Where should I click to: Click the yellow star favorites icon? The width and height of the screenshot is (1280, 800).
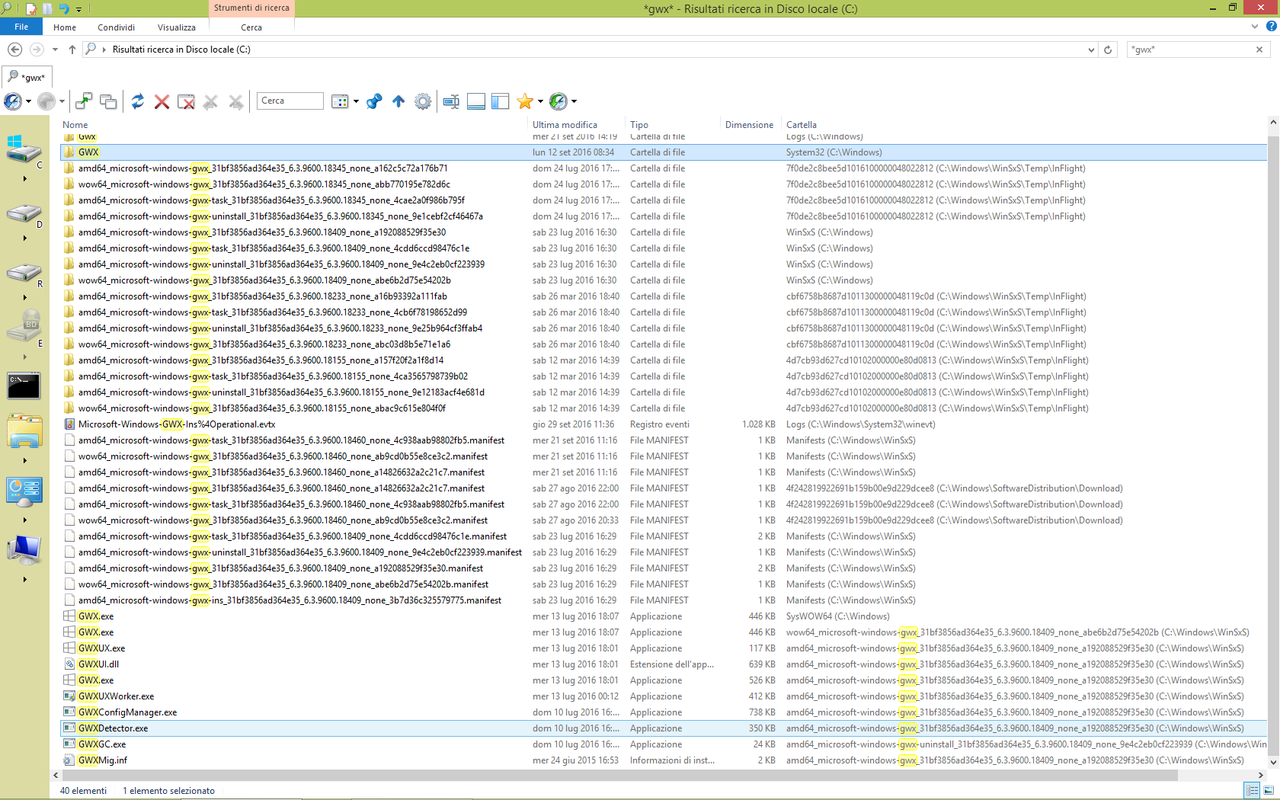[x=524, y=101]
